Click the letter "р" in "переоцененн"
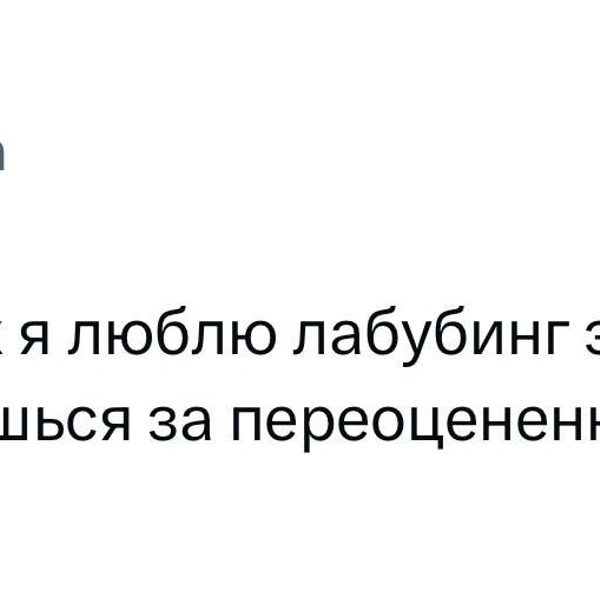This screenshot has height=600, width=600. 320,429
